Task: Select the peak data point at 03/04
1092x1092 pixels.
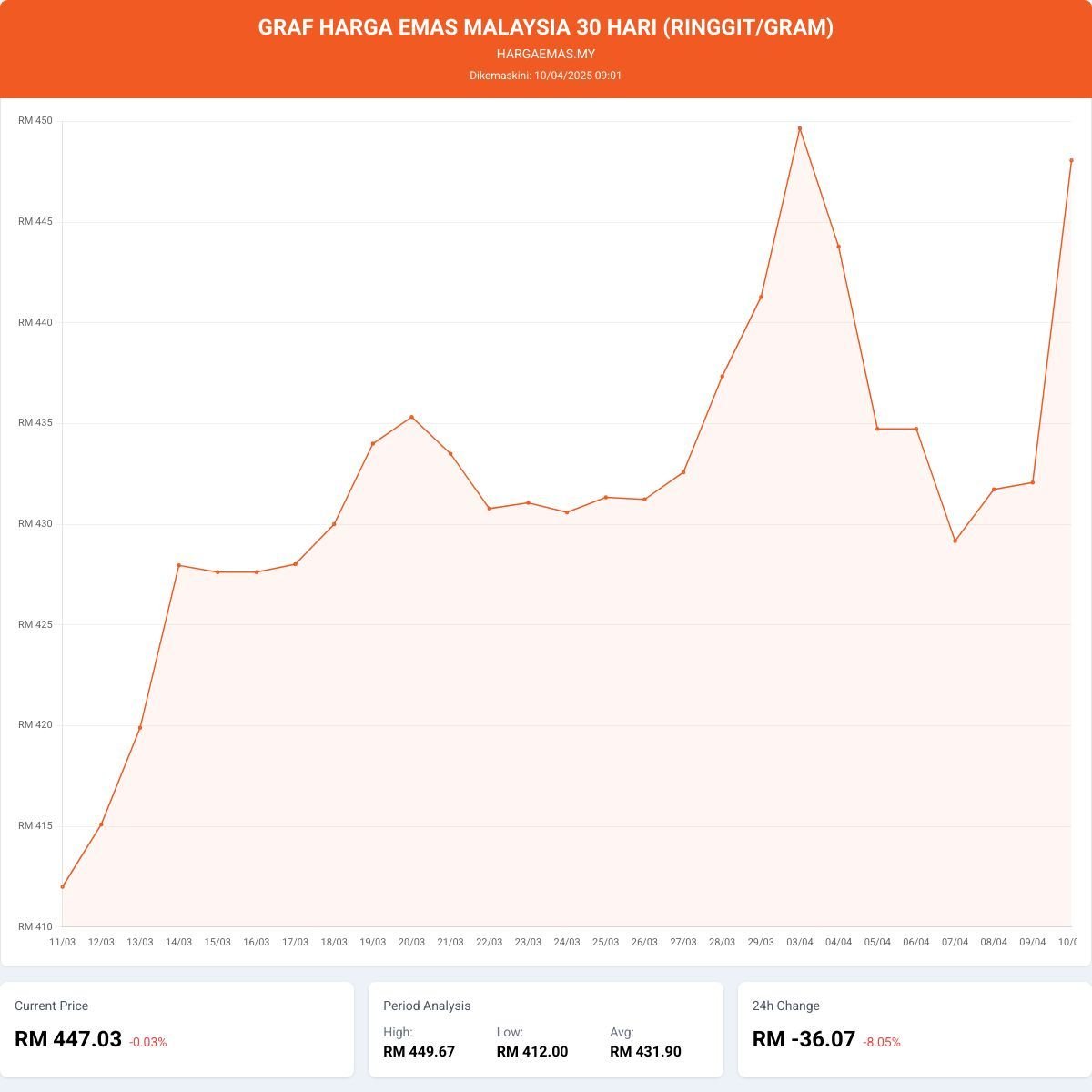Action: 800,128
